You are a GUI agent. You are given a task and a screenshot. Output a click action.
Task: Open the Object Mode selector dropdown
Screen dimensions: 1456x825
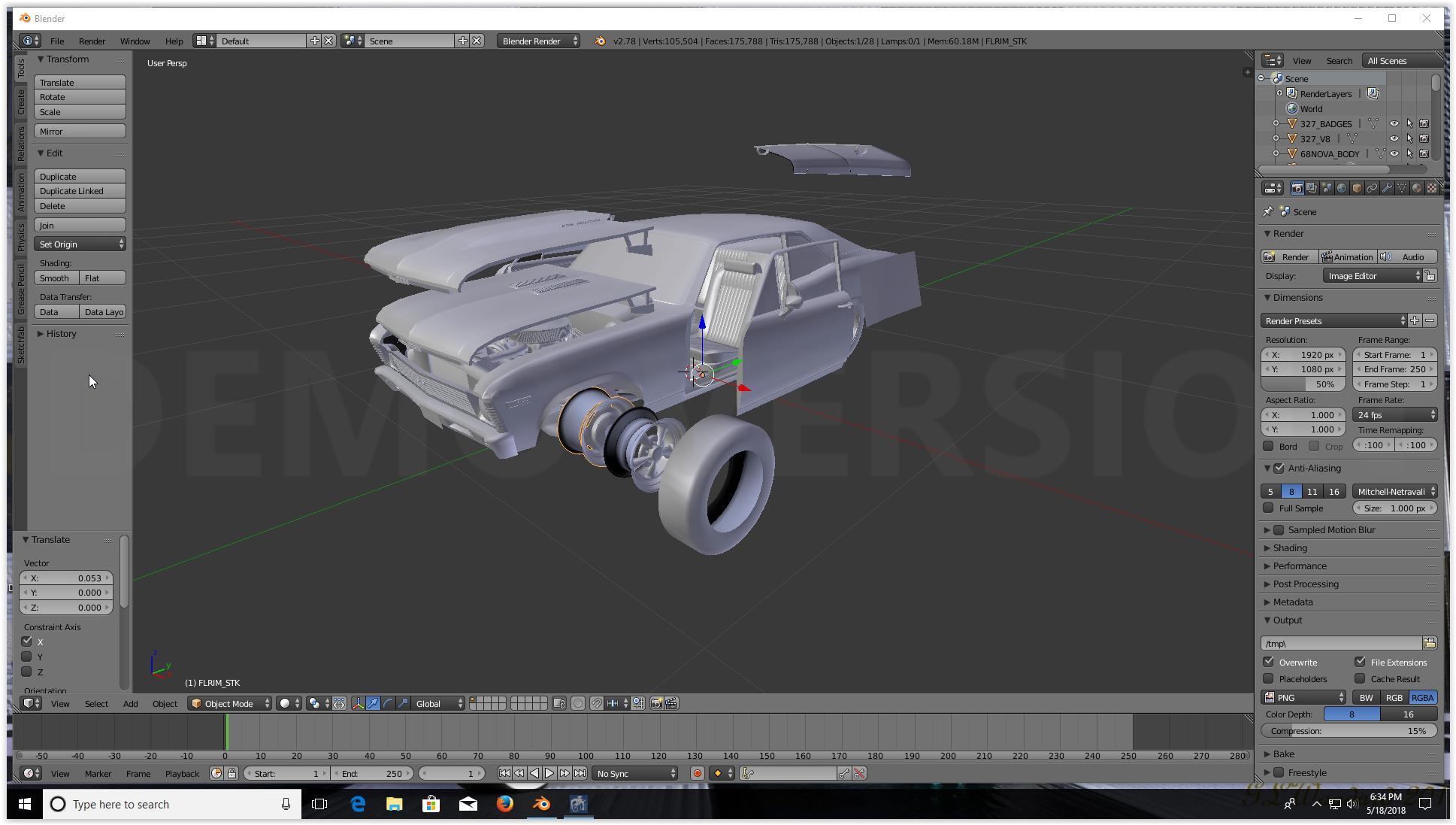[229, 703]
